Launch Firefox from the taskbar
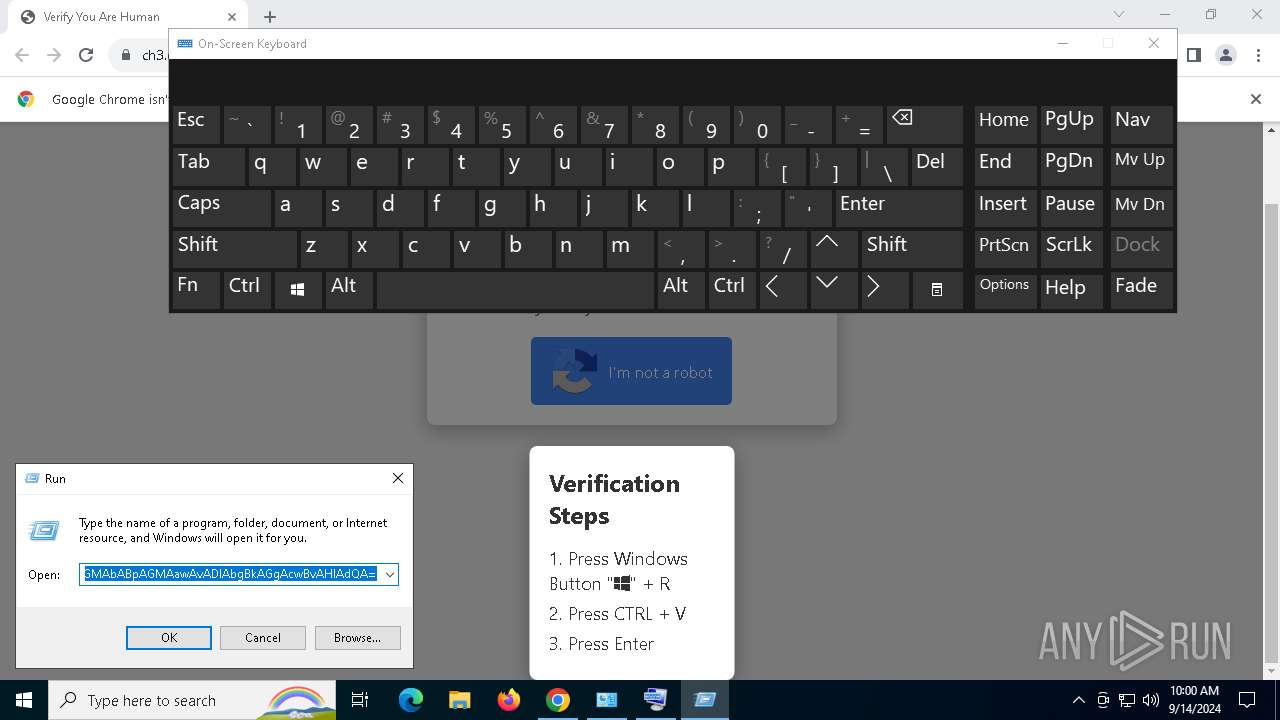The height and width of the screenshot is (720, 1280). click(509, 700)
